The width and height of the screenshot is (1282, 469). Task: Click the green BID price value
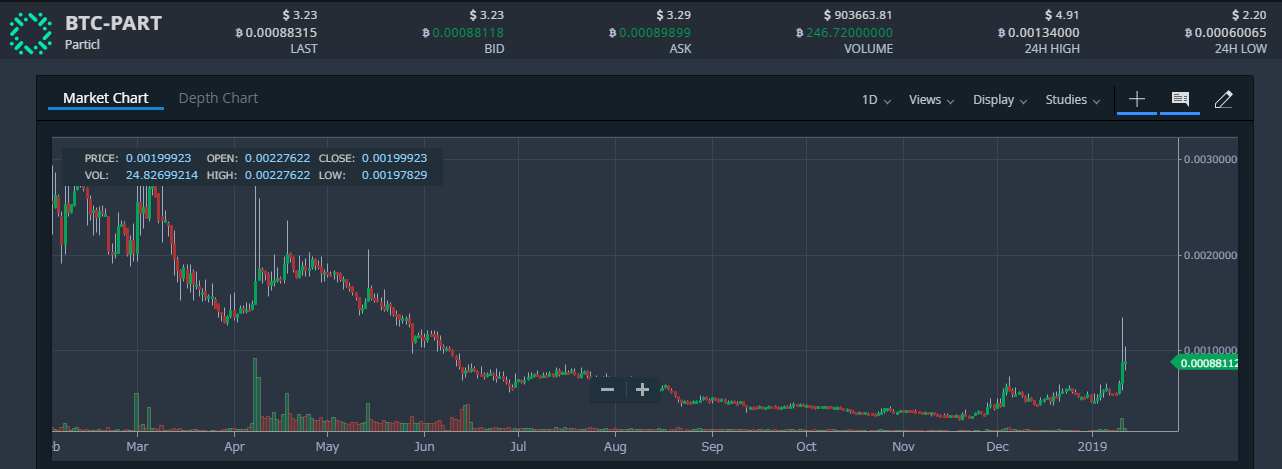tap(464, 32)
